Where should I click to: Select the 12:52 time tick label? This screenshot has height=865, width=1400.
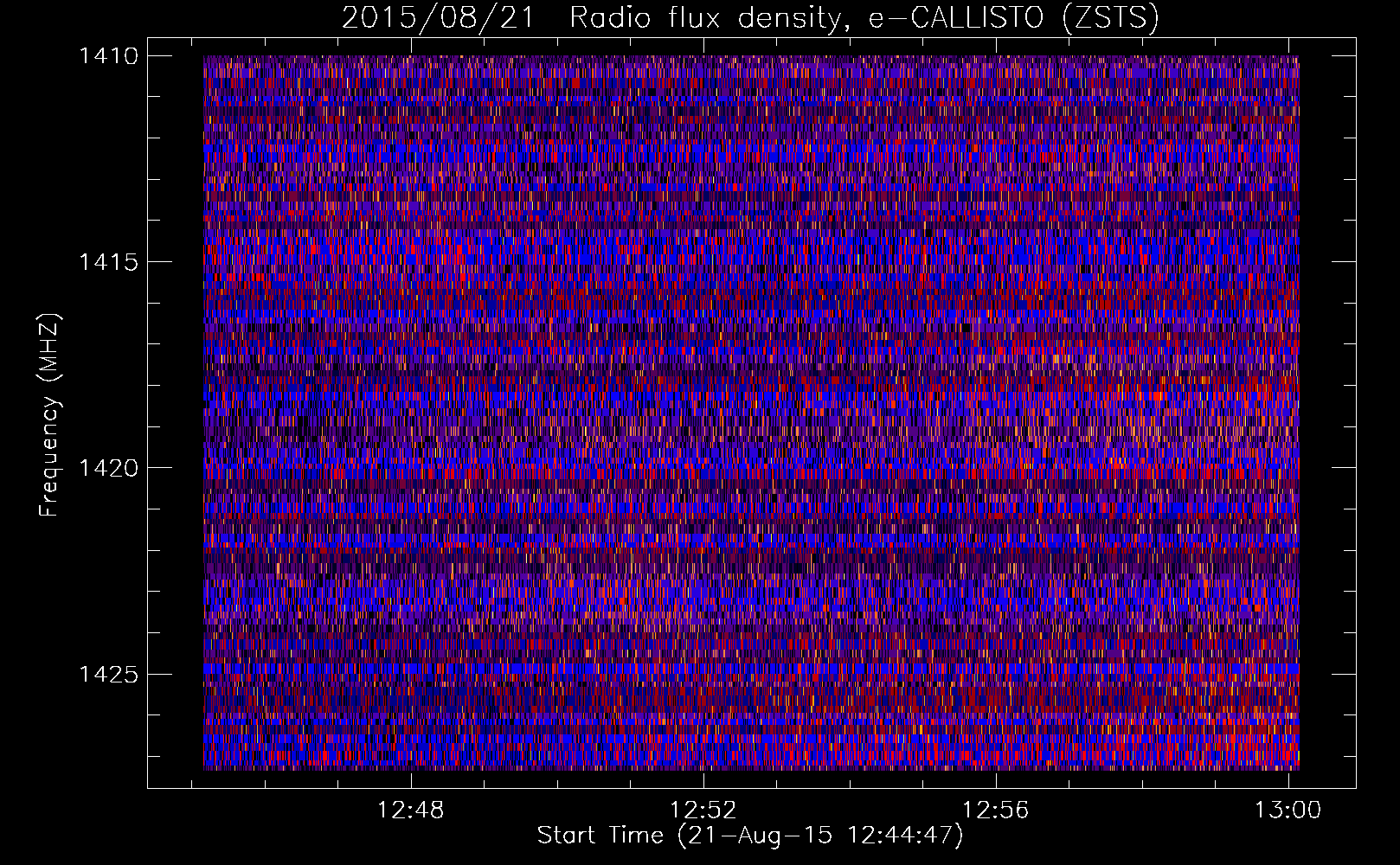[703, 811]
